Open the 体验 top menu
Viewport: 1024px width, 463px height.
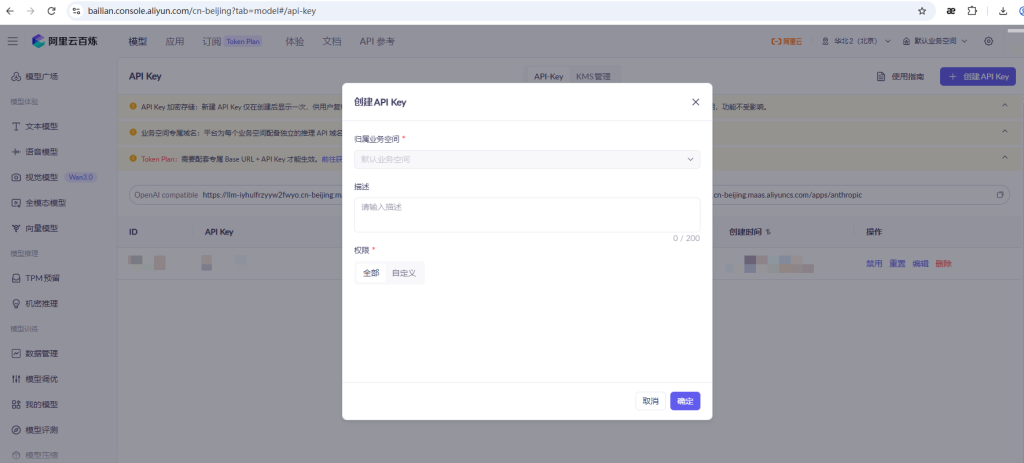pyautogui.click(x=295, y=41)
